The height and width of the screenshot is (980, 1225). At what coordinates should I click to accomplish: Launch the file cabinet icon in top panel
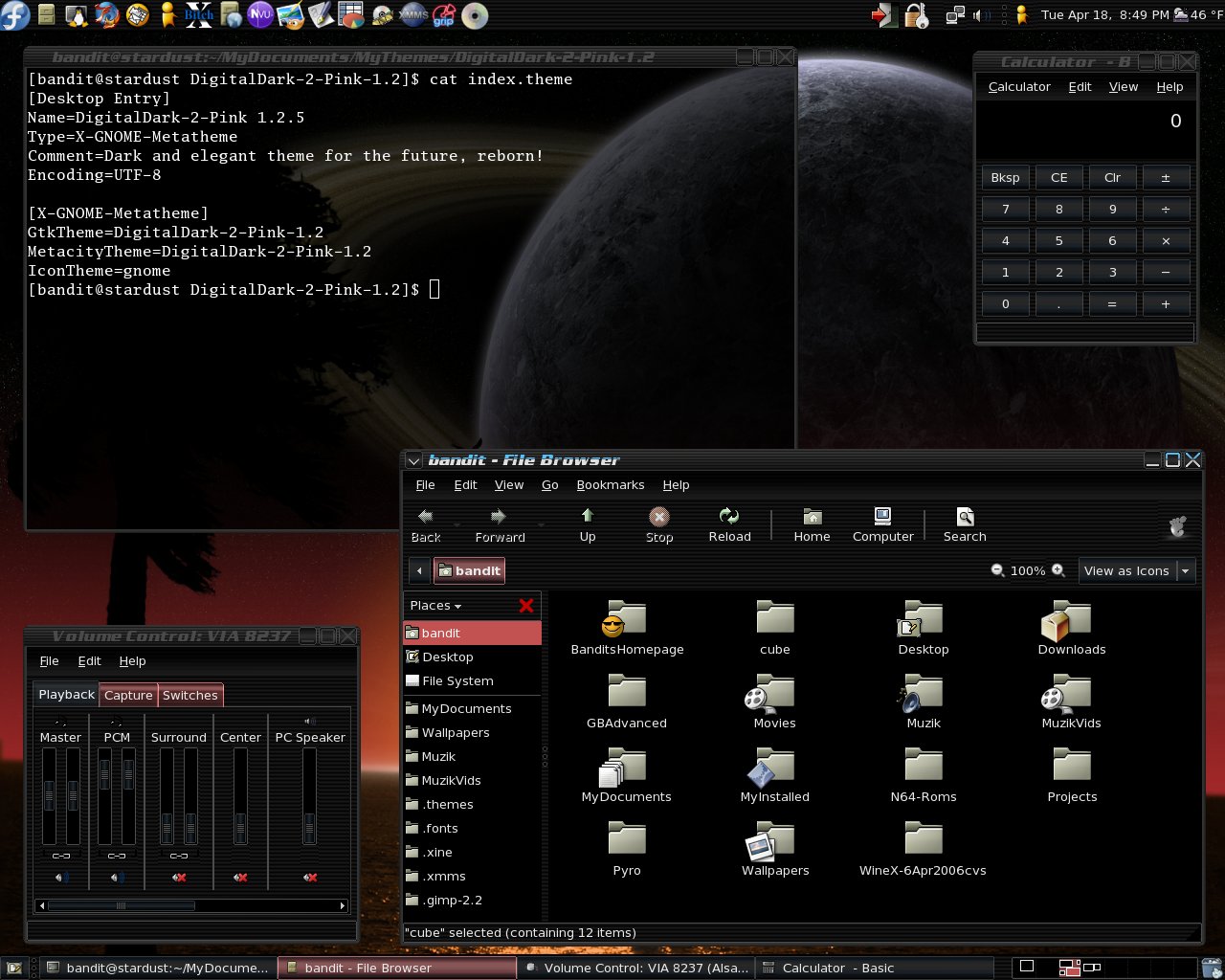tap(46, 15)
